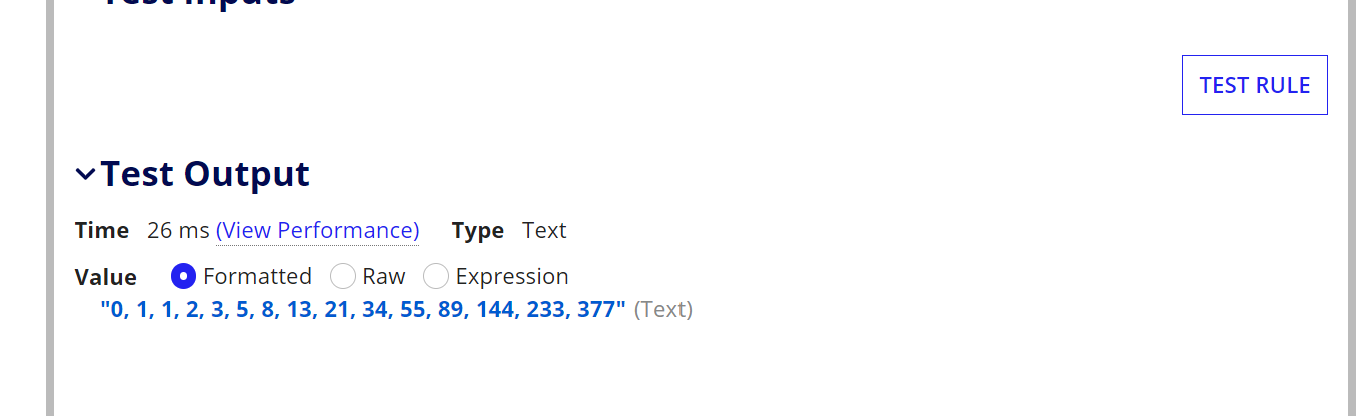The image size is (1356, 416).
Task: Click the Test Output heading text
Action: click(205, 174)
